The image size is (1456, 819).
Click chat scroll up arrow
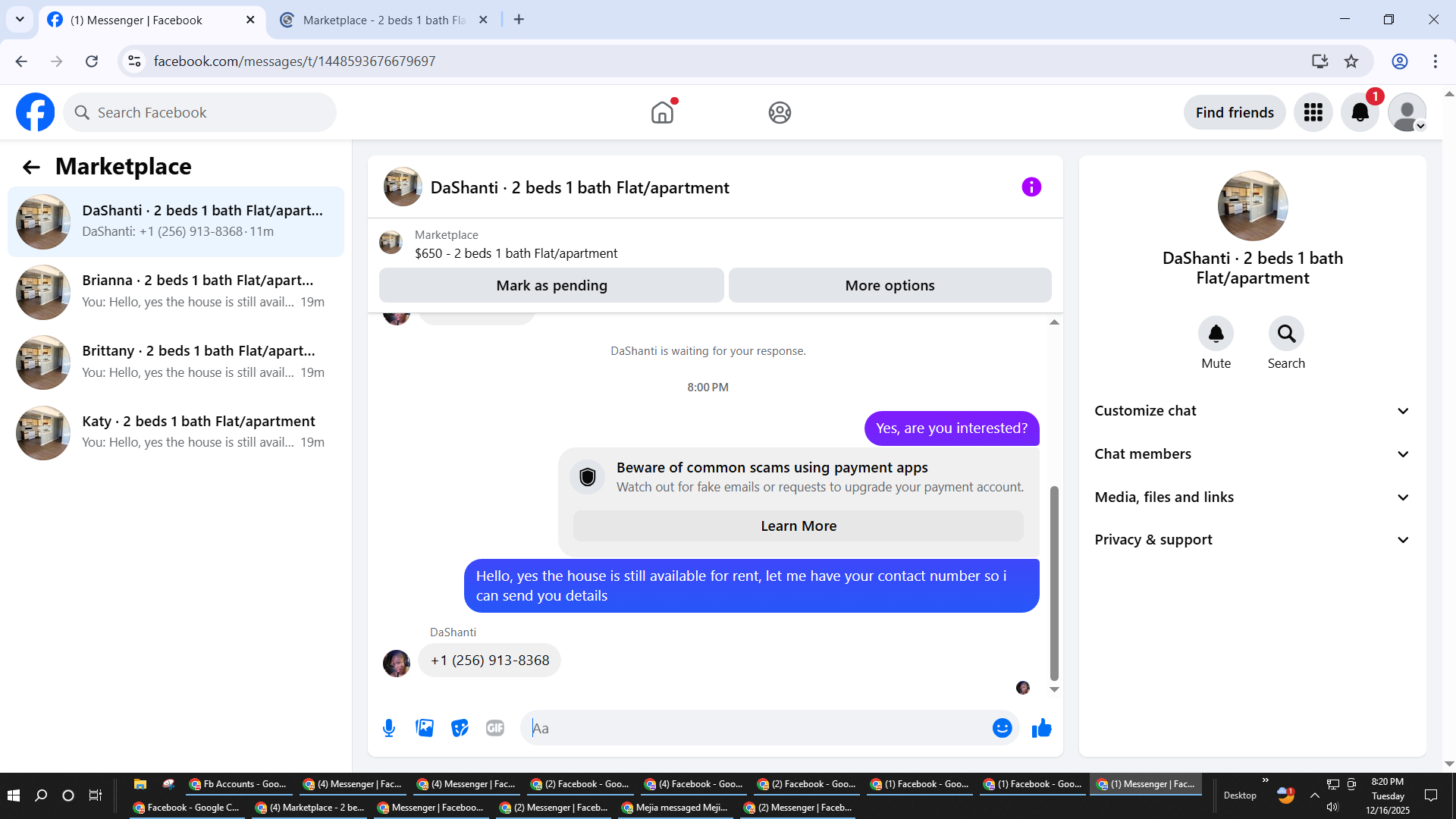pos(1054,322)
